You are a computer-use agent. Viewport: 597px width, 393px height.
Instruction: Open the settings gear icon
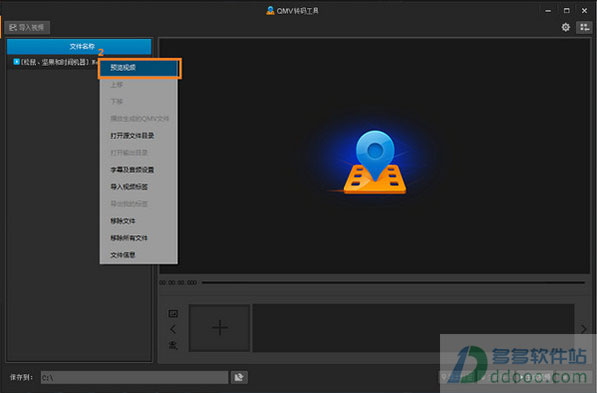coord(566,27)
